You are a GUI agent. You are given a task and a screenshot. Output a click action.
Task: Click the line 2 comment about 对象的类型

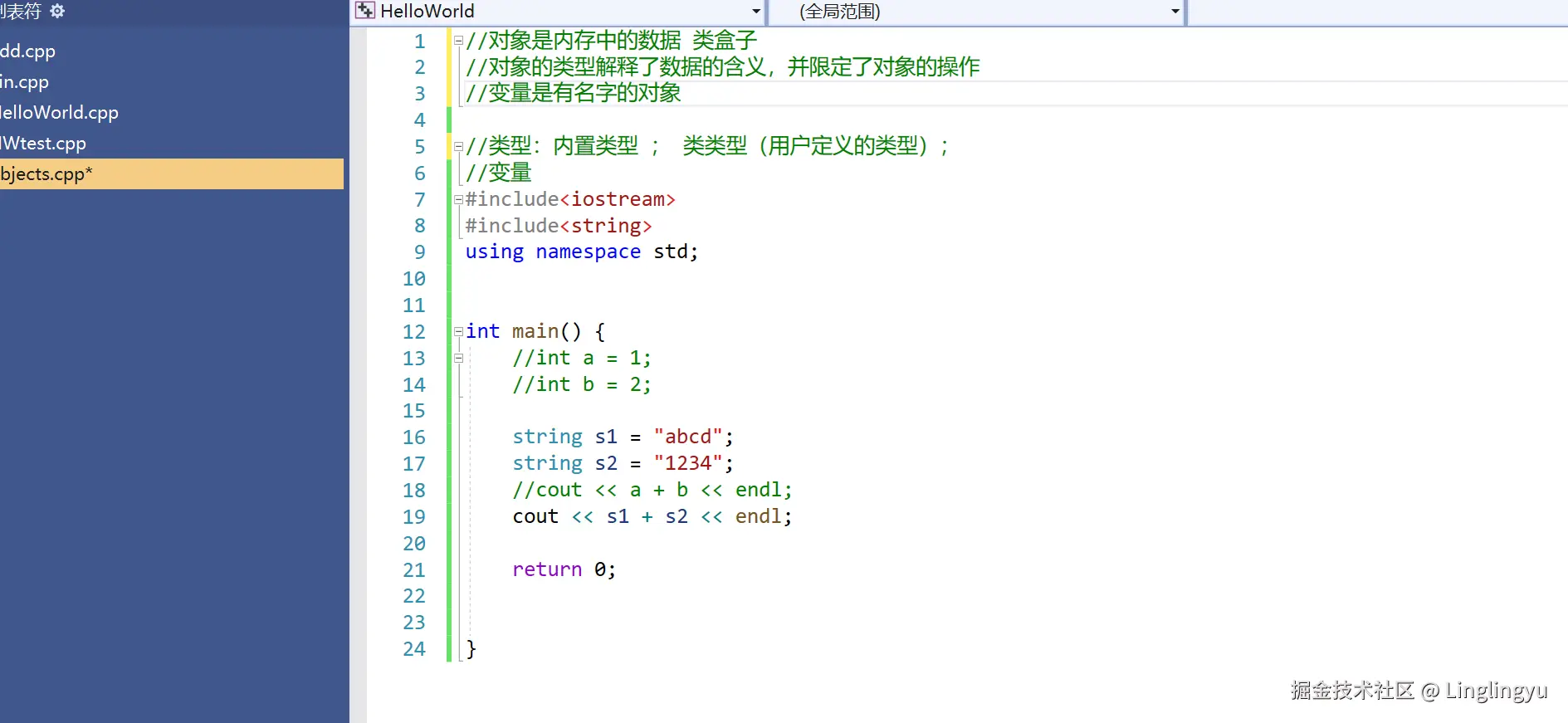pos(723,66)
